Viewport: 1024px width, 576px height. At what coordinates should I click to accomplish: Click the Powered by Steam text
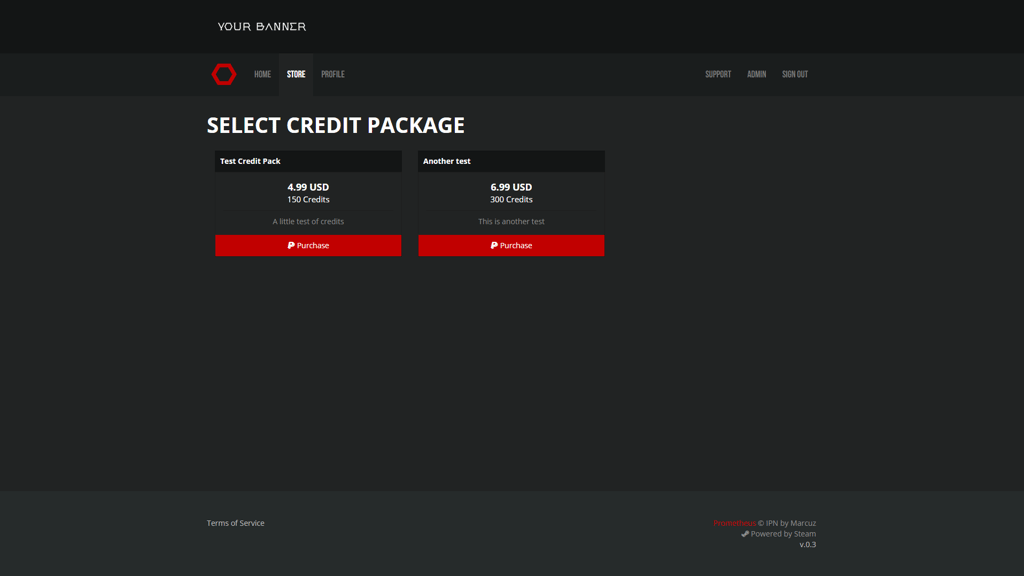click(x=783, y=534)
